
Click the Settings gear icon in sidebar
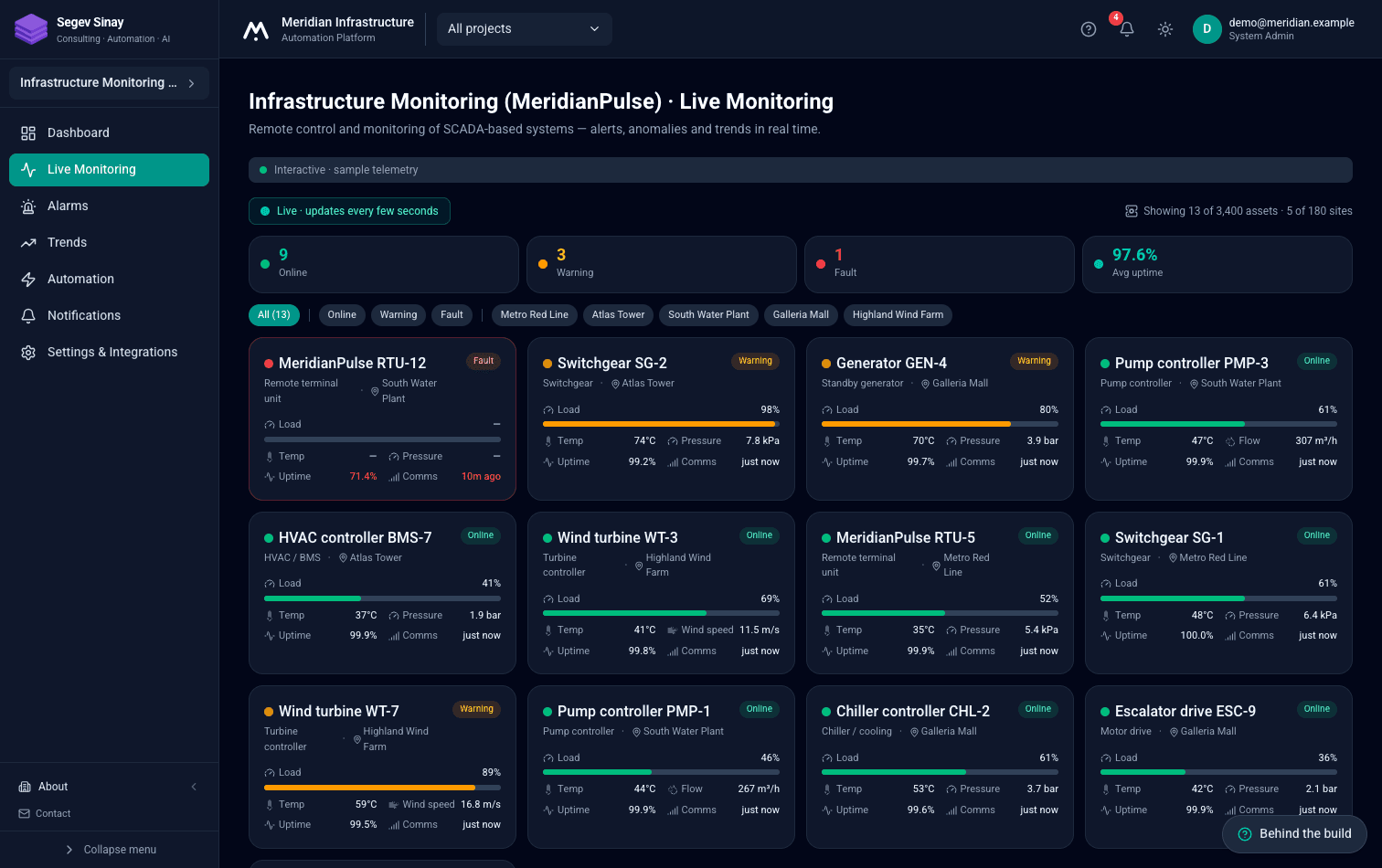coord(28,353)
